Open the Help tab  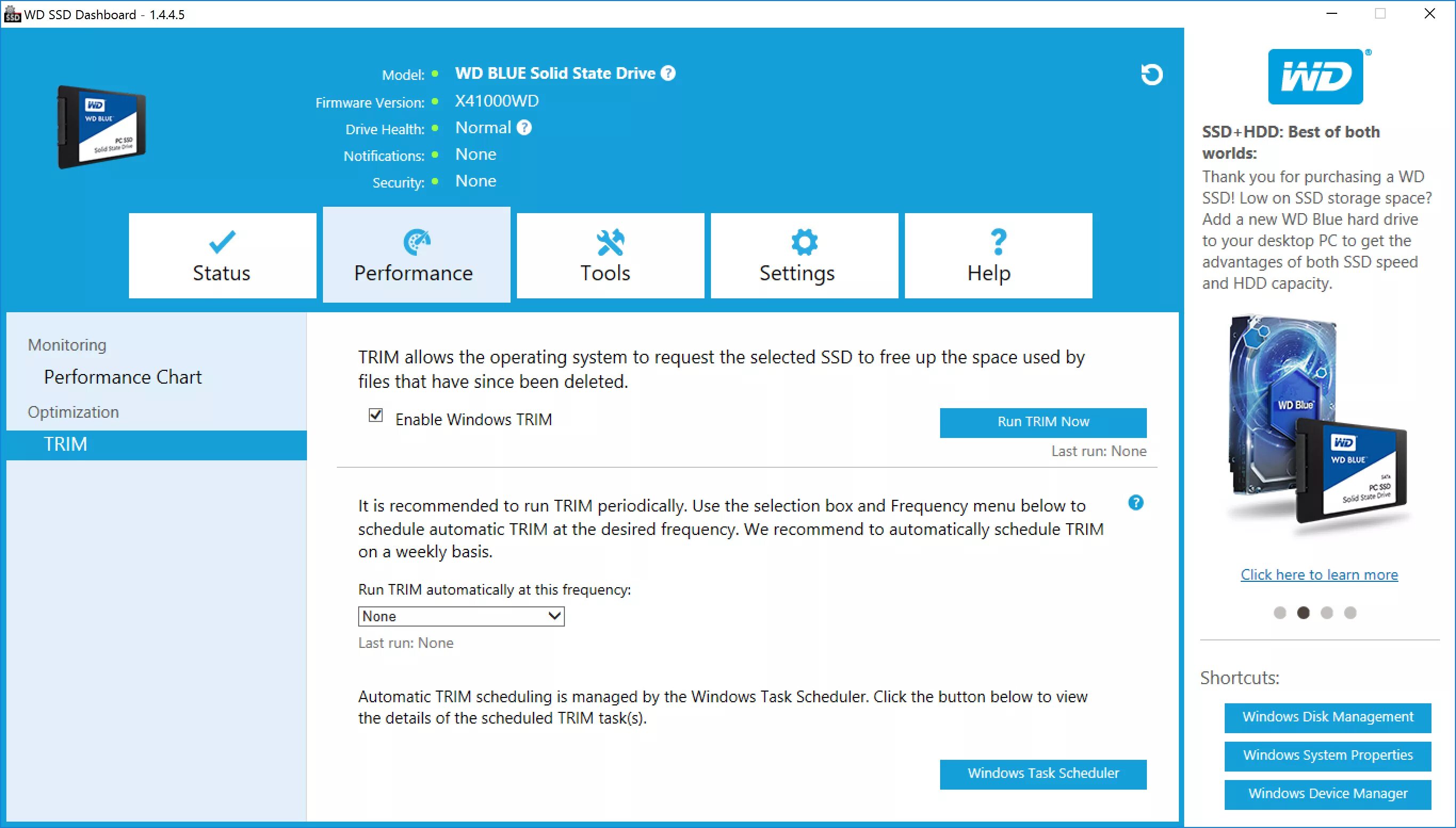pos(998,256)
